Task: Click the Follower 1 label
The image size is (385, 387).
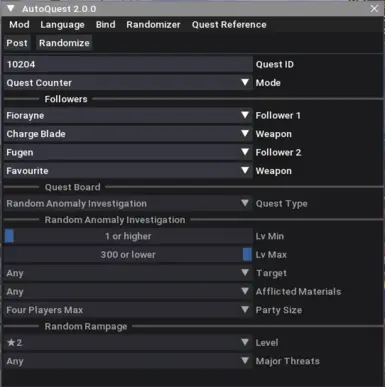Action: point(278,116)
